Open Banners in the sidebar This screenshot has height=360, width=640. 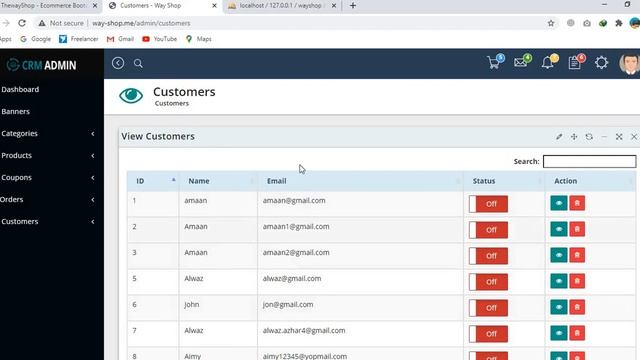(16, 111)
